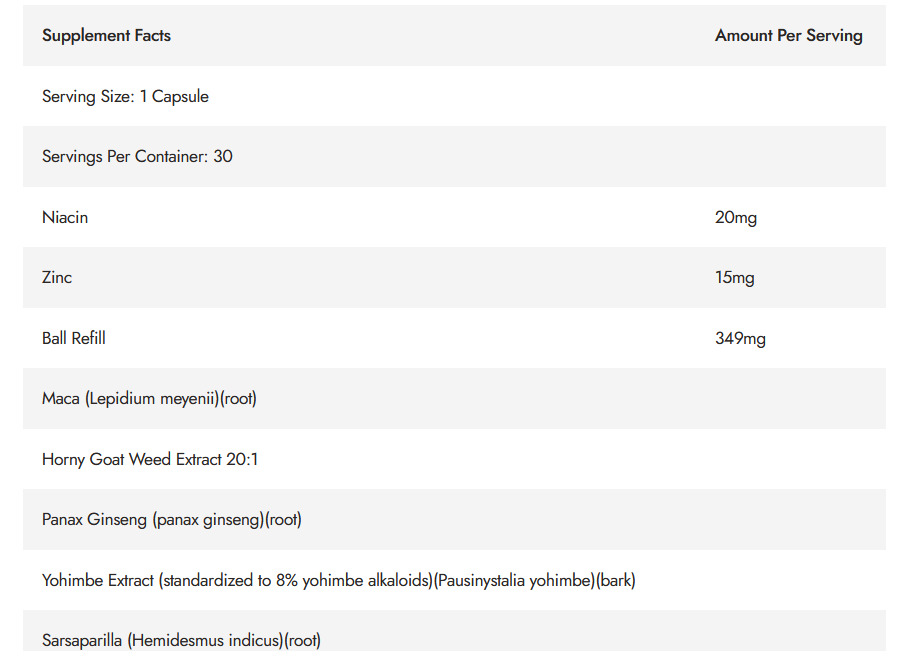The image size is (909, 651).
Task: Click the 349mg blend amount
Action: point(740,338)
